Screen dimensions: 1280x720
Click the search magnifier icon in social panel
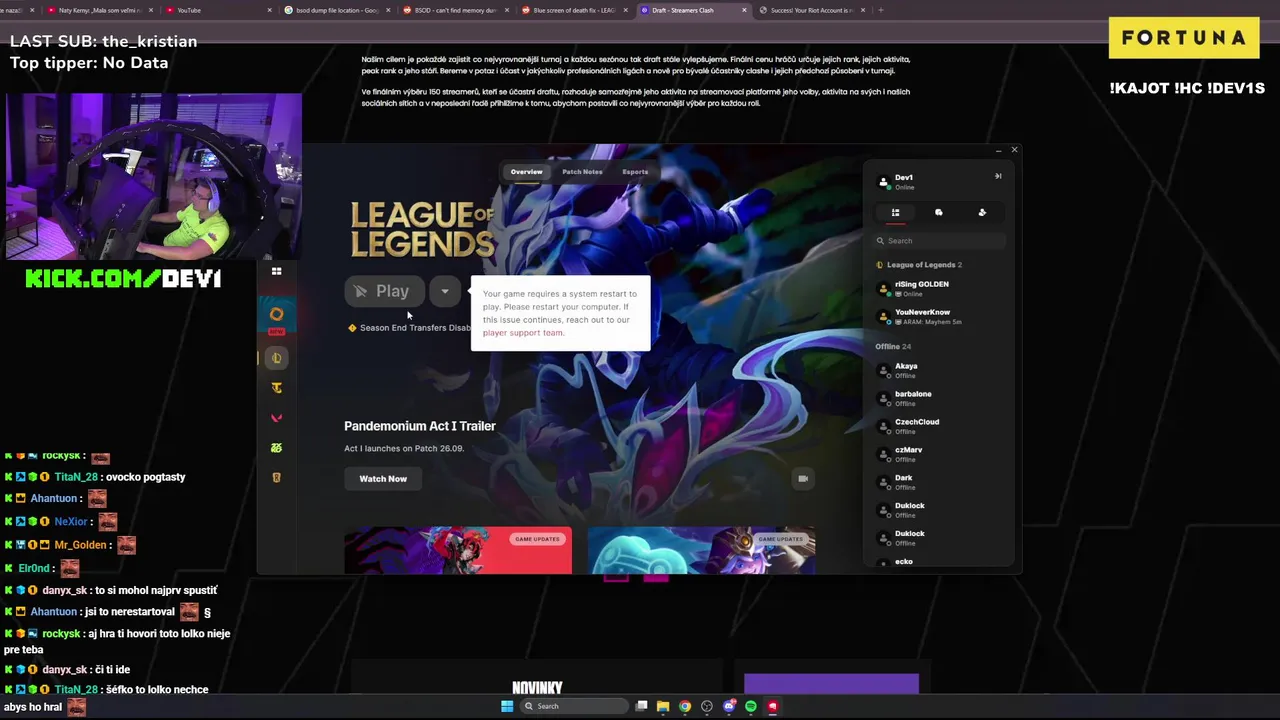coord(881,241)
